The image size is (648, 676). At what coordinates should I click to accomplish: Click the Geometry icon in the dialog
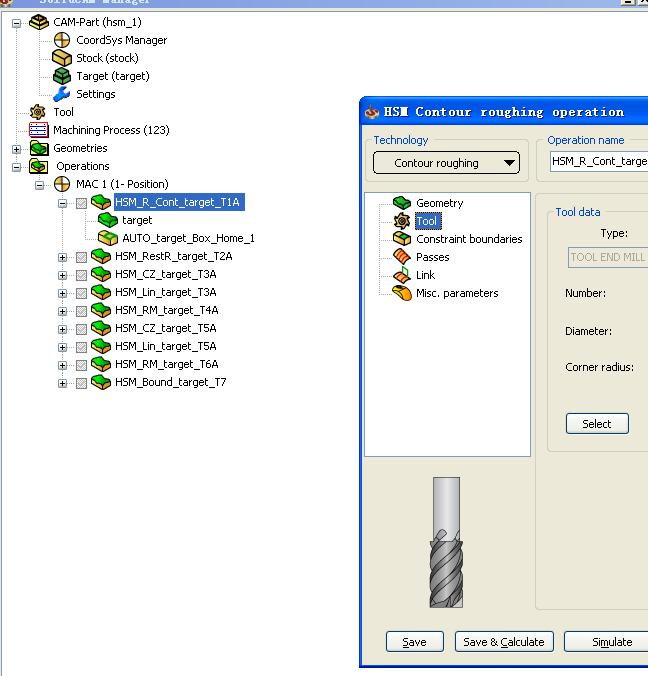click(402, 203)
